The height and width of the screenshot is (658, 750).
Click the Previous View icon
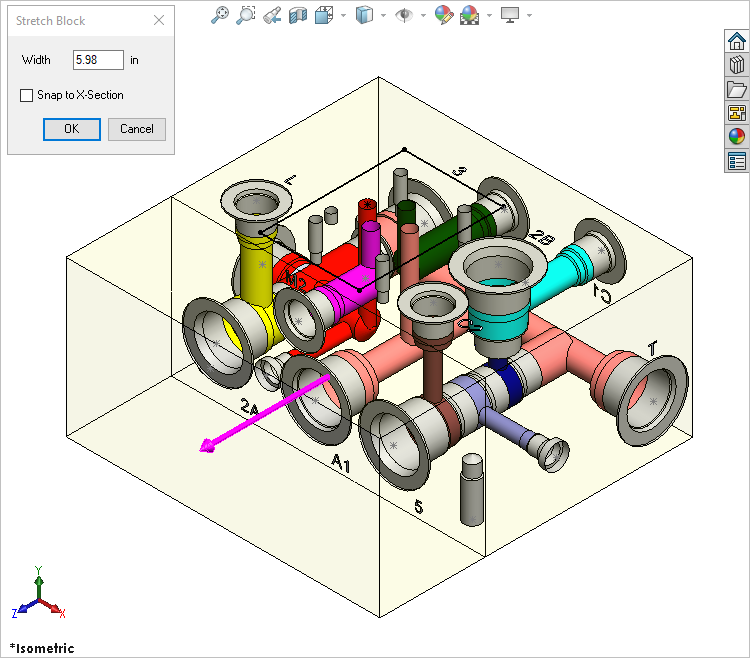point(271,15)
